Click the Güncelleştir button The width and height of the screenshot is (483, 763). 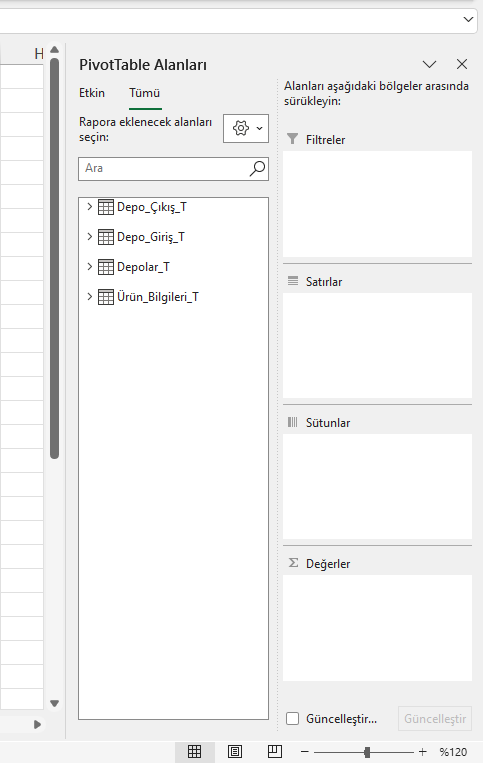click(435, 719)
